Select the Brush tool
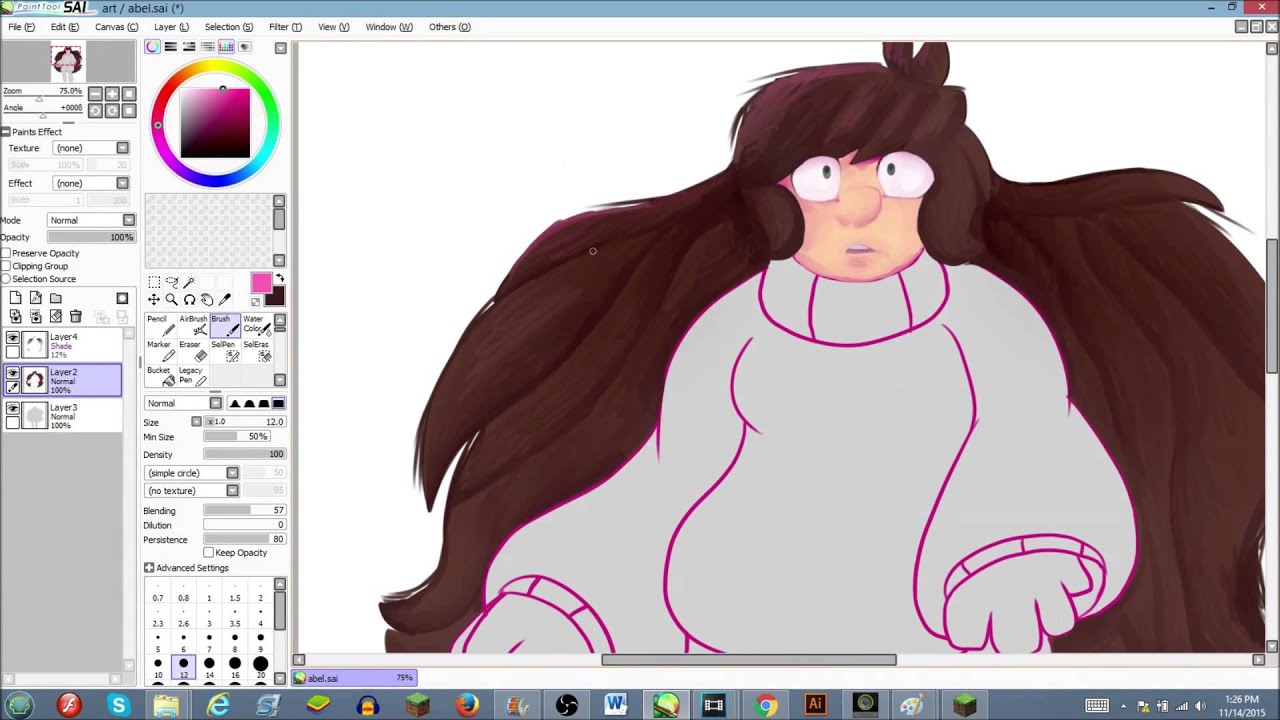Image resolution: width=1280 pixels, height=720 pixels. [x=225, y=326]
